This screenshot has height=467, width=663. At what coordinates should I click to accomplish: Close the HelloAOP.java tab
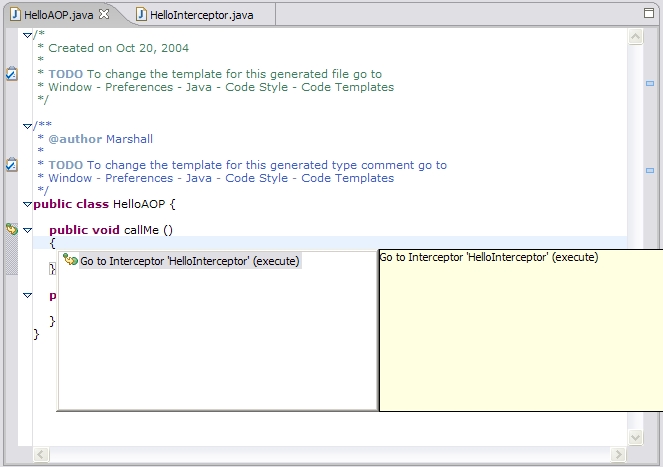pyautogui.click(x=104, y=14)
